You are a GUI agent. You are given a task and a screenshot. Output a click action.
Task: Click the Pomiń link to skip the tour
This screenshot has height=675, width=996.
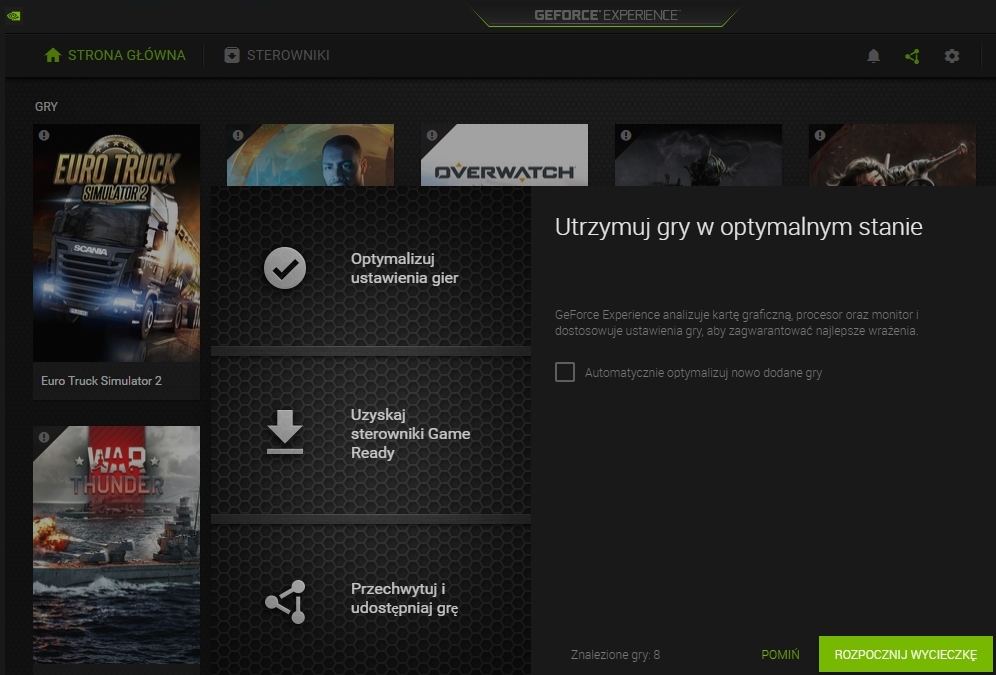[780, 655]
